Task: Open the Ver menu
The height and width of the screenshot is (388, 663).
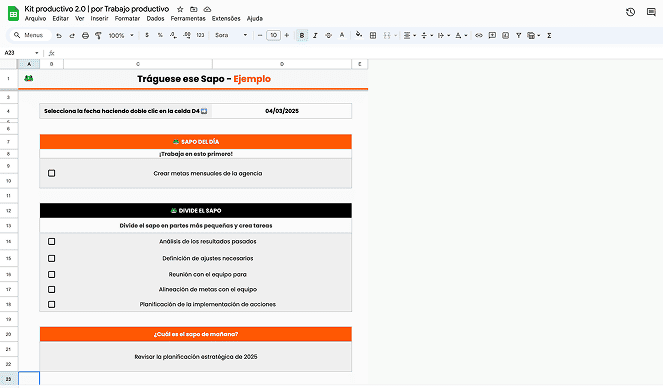Action: click(x=79, y=19)
